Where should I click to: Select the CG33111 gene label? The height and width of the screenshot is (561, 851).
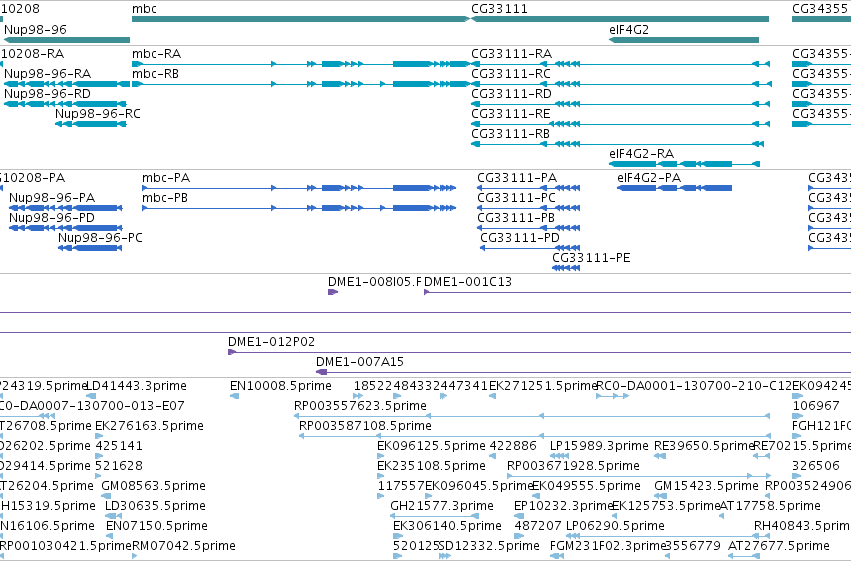pos(499,9)
